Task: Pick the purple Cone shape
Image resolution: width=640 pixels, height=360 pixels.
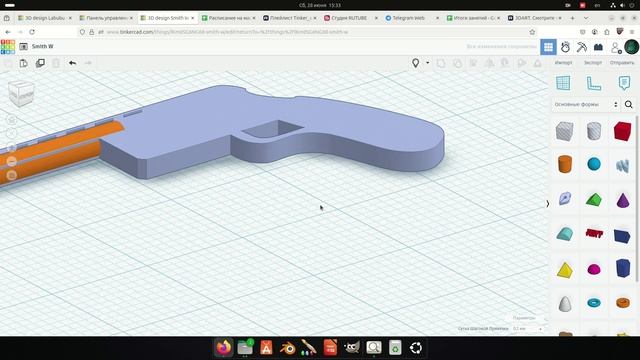Action: (x=623, y=200)
